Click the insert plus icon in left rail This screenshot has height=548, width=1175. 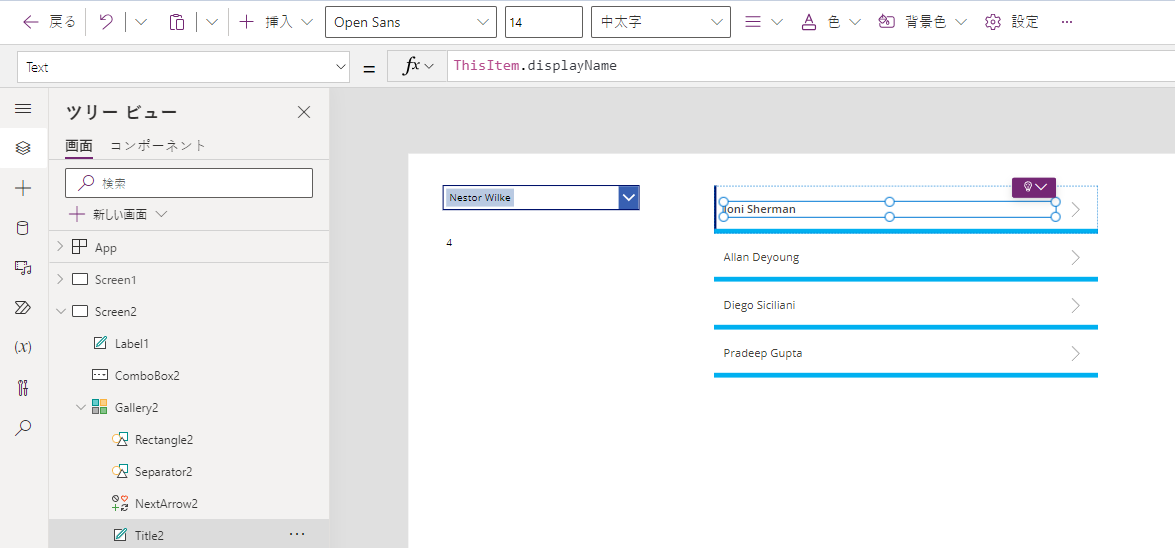pyautogui.click(x=23, y=188)
